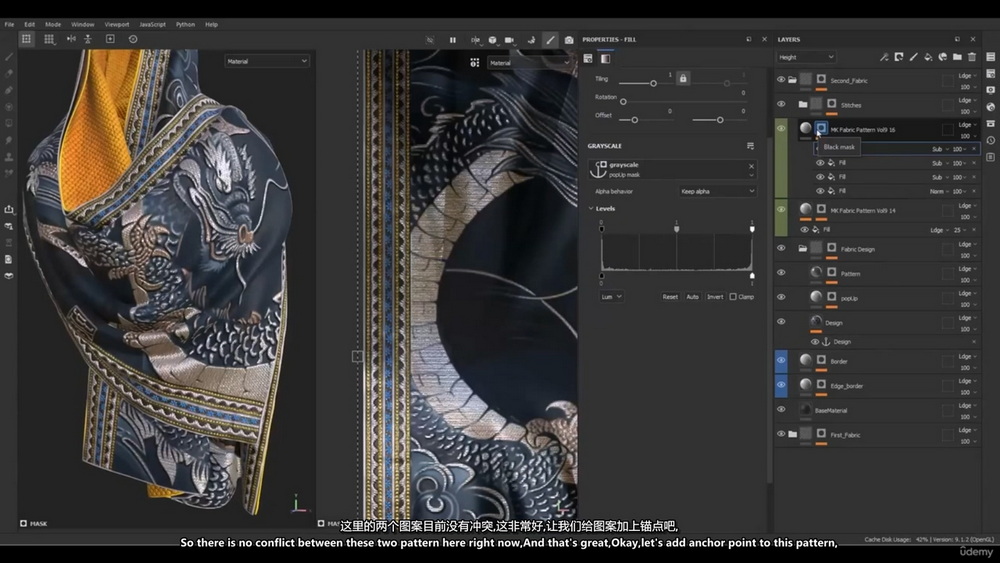Click the history clock icon in right dock
Viewport: 1000px width, 563px height.
[990, 140]
